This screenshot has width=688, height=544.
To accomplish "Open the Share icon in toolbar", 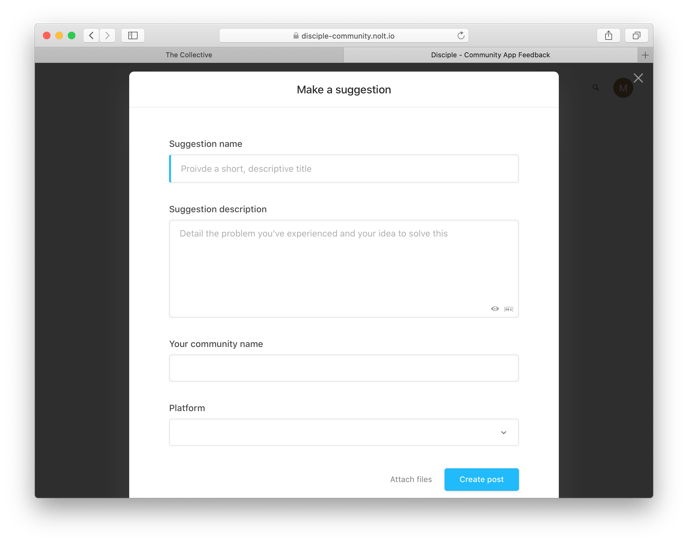I will click(609, 36).
